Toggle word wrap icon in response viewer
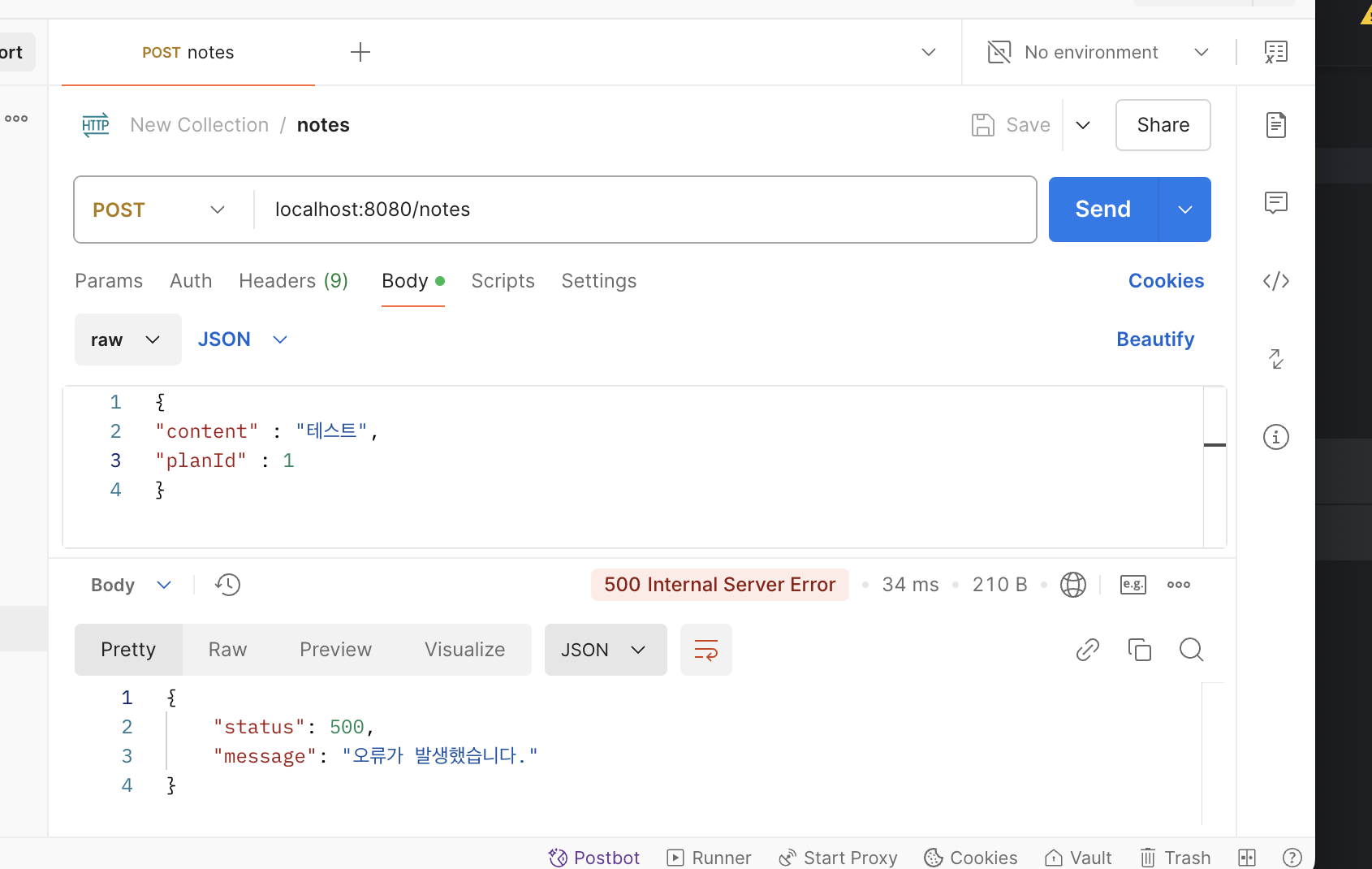This screenshot has height=869, width=1372. point(706,650)
